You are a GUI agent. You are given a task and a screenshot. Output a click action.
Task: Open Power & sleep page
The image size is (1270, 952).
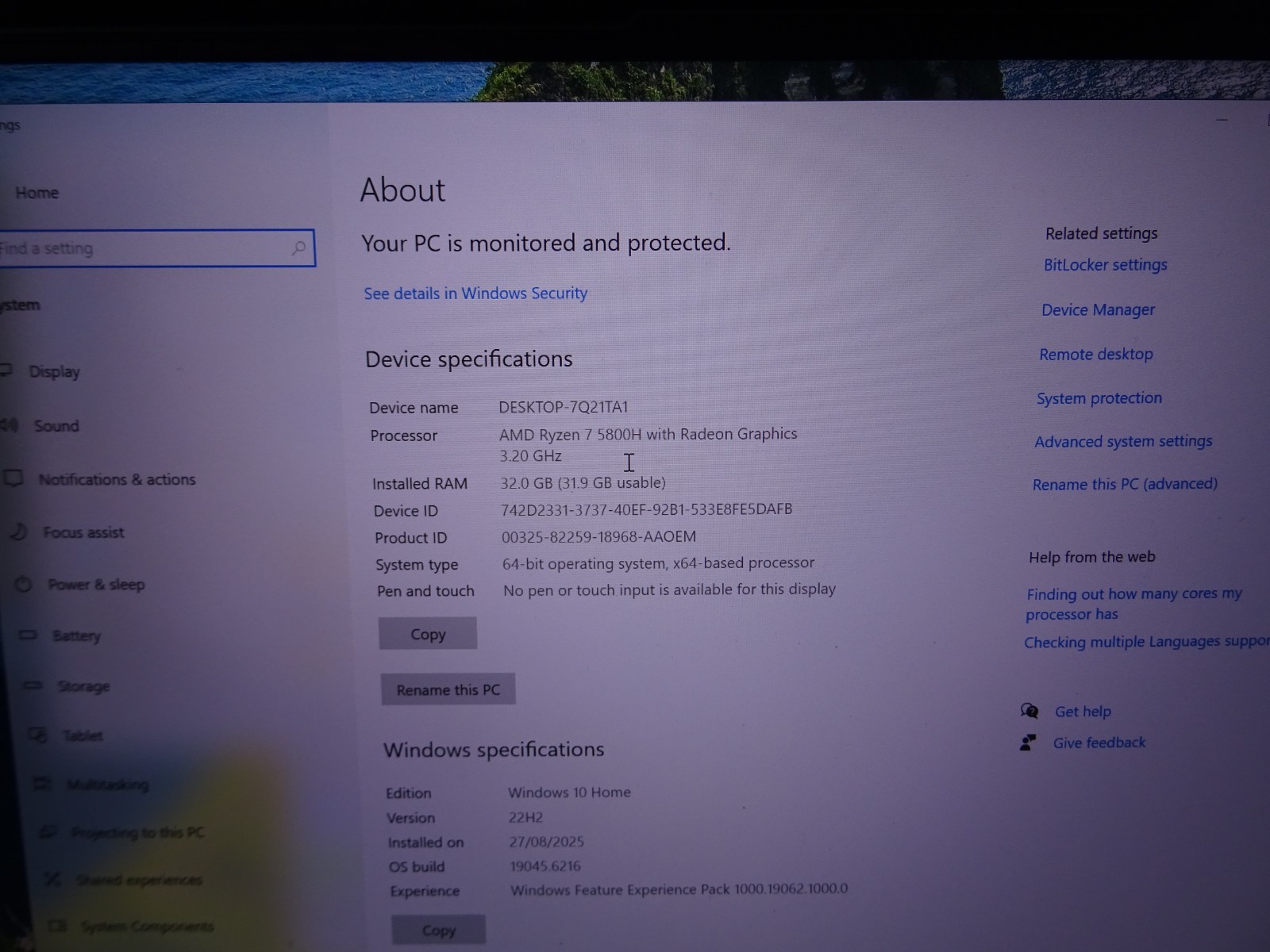pyautogui.click(x=96, y=585)
